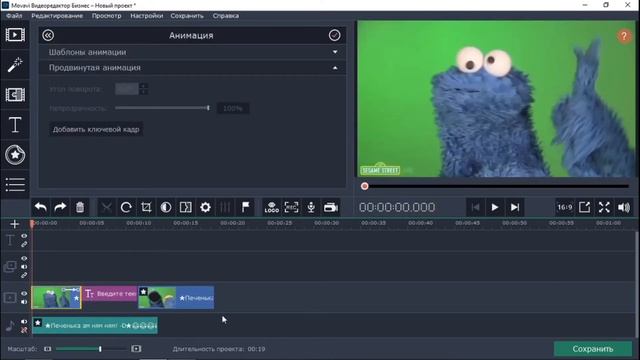This screenshot has height=360, width=640.
Task: Open the Filters magic wand tab
Action: pyautogui.click(x=15, y=65)
